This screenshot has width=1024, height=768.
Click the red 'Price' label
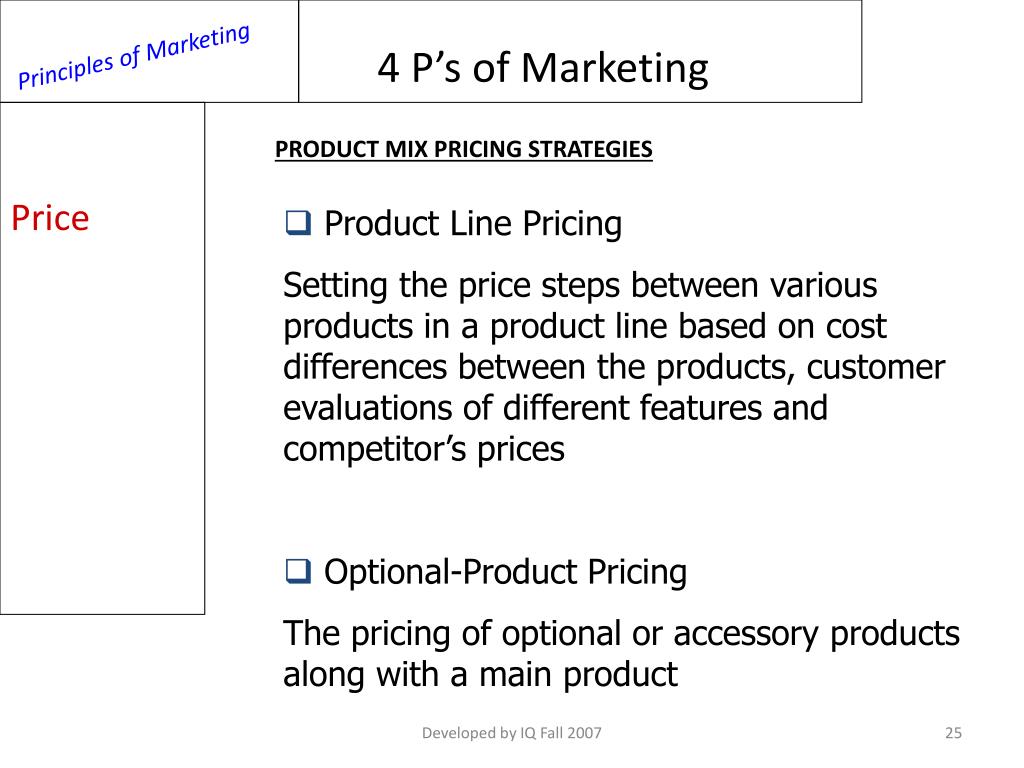point(50,217)
